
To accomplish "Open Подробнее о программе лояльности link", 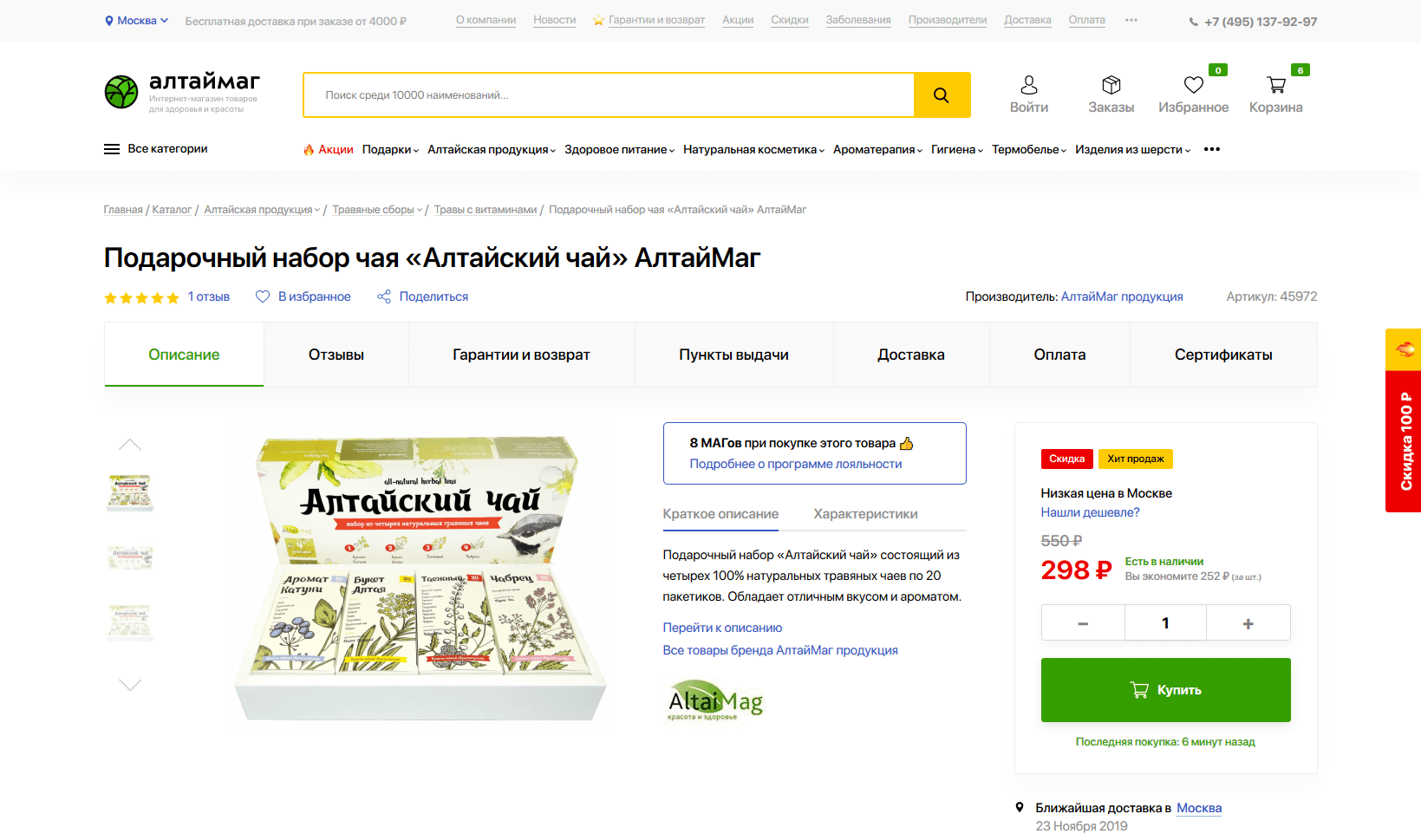I will coord(796,464).
